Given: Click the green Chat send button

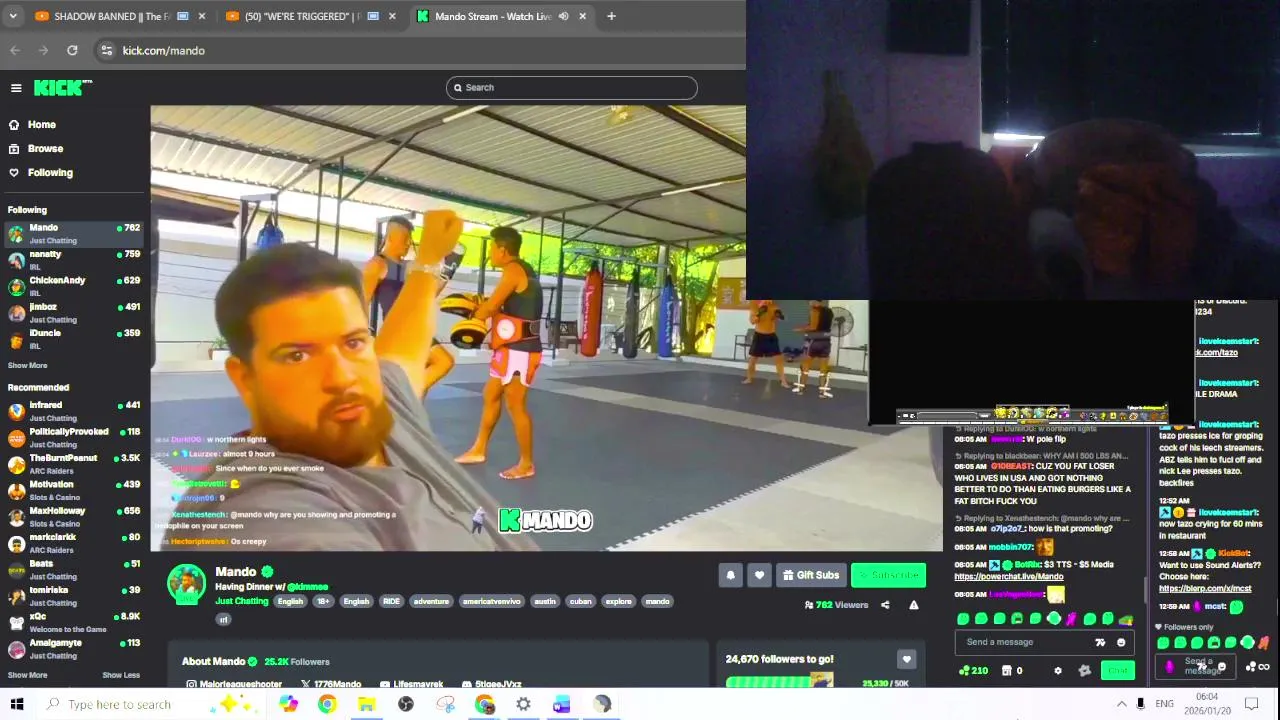Looking at the screenshot, I should tap(1118, 671).
